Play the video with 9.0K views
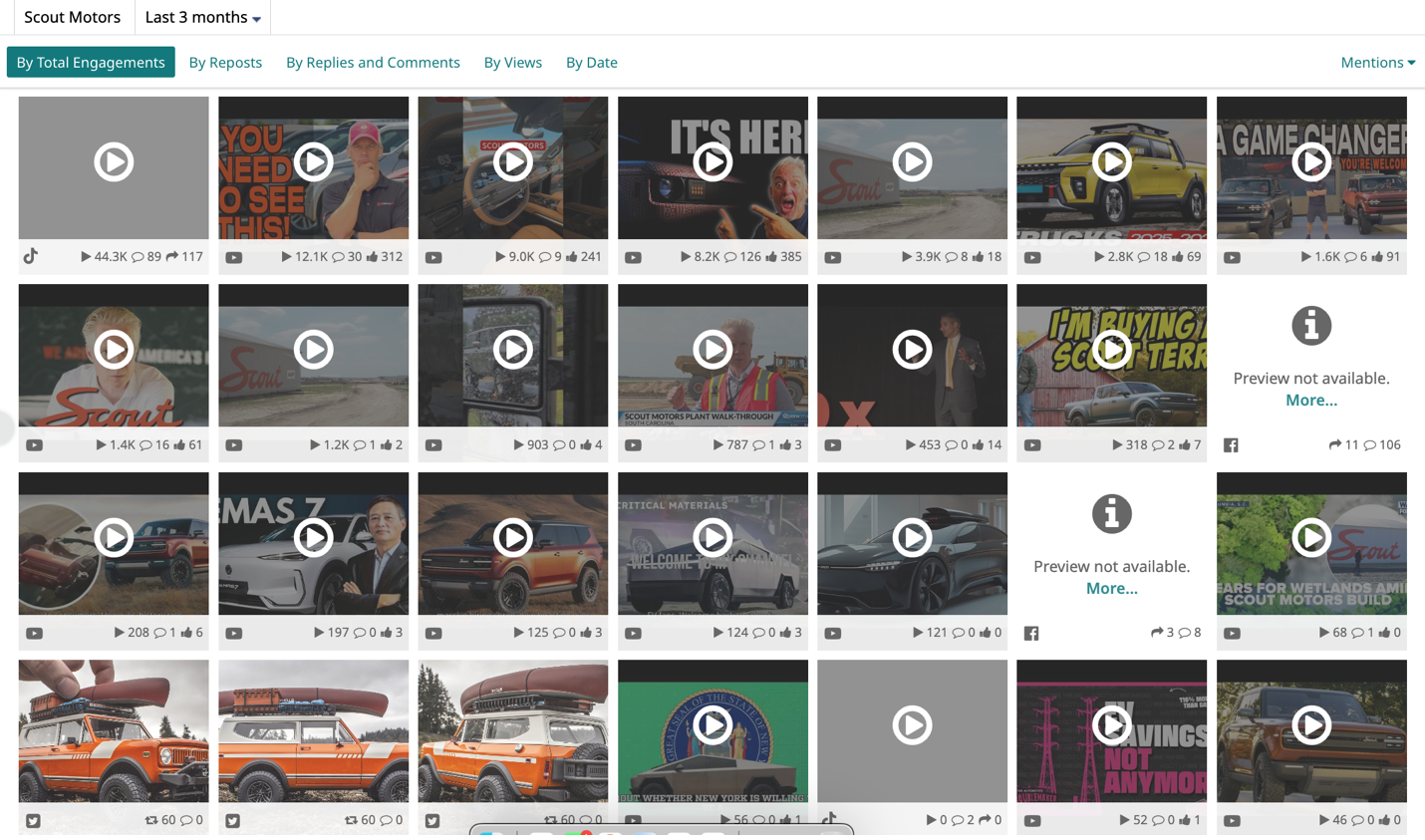The height and width of the screenshot is (840, 1425). click(x=513, y=161)
